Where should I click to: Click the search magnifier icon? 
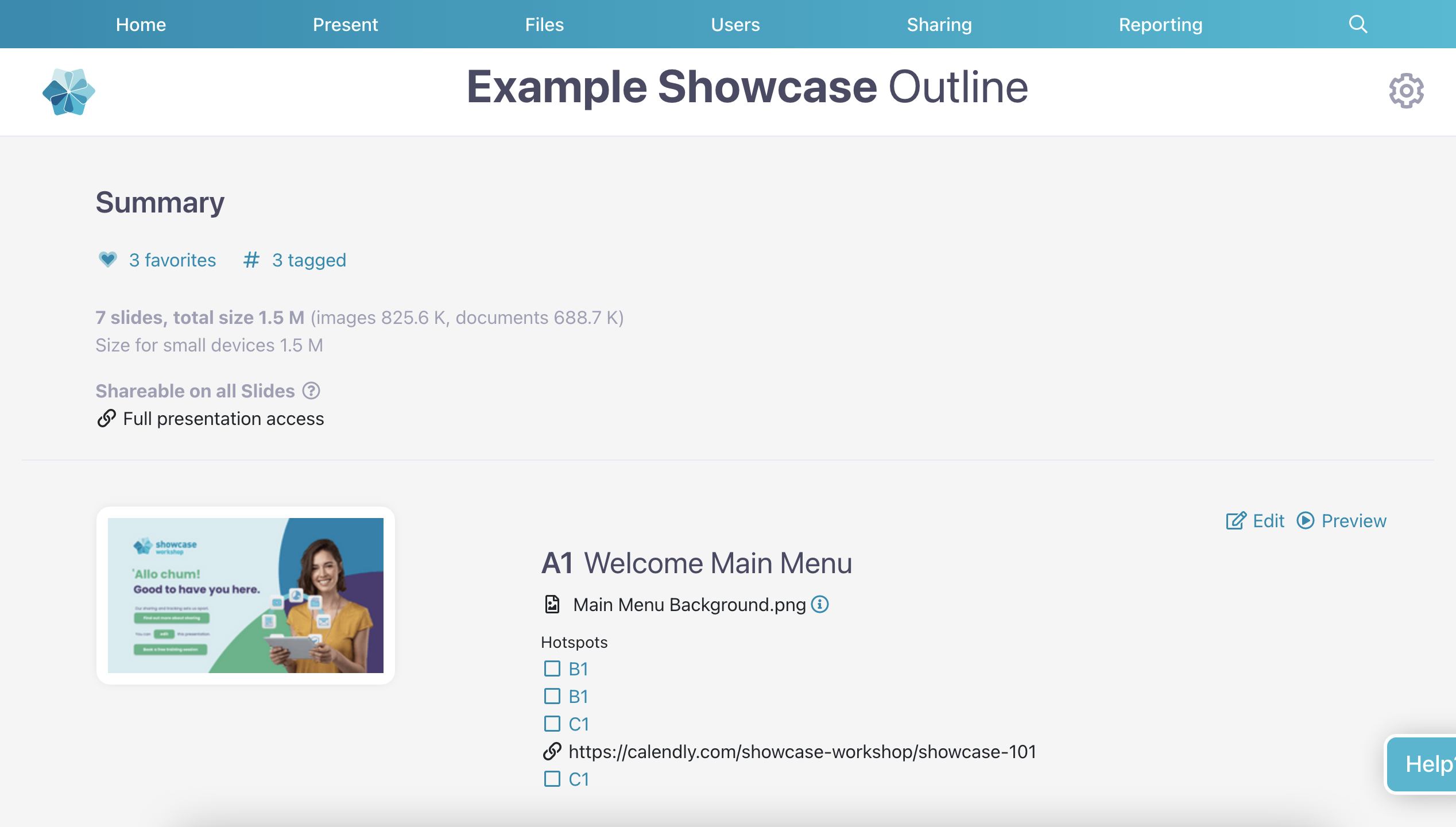tap(1358, 24)
